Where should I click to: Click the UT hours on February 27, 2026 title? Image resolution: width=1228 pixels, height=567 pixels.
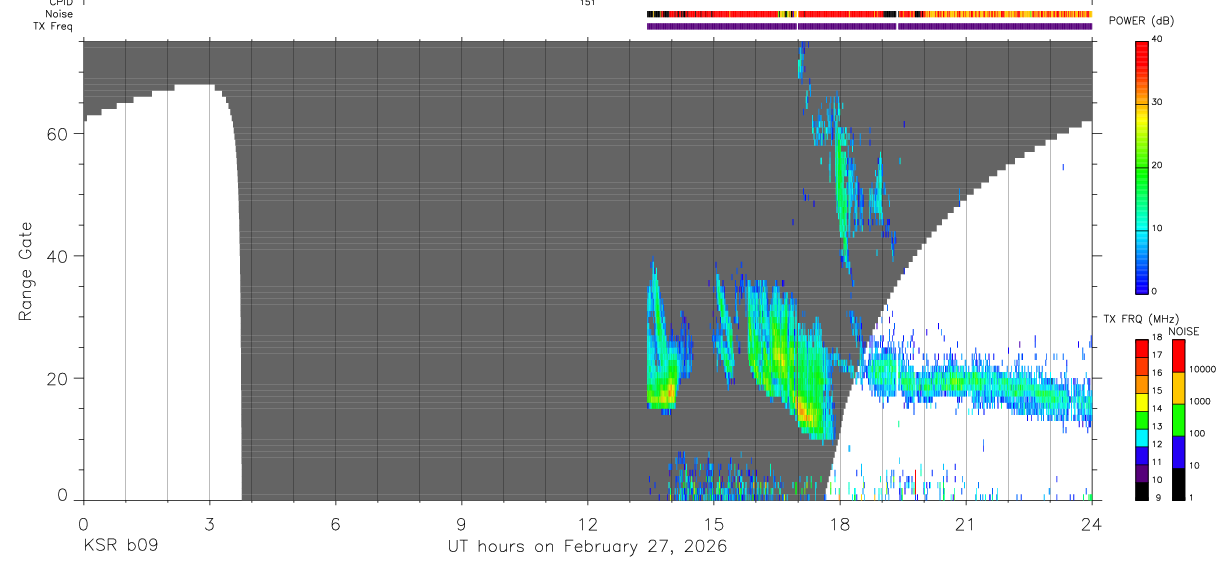point(587,548)
